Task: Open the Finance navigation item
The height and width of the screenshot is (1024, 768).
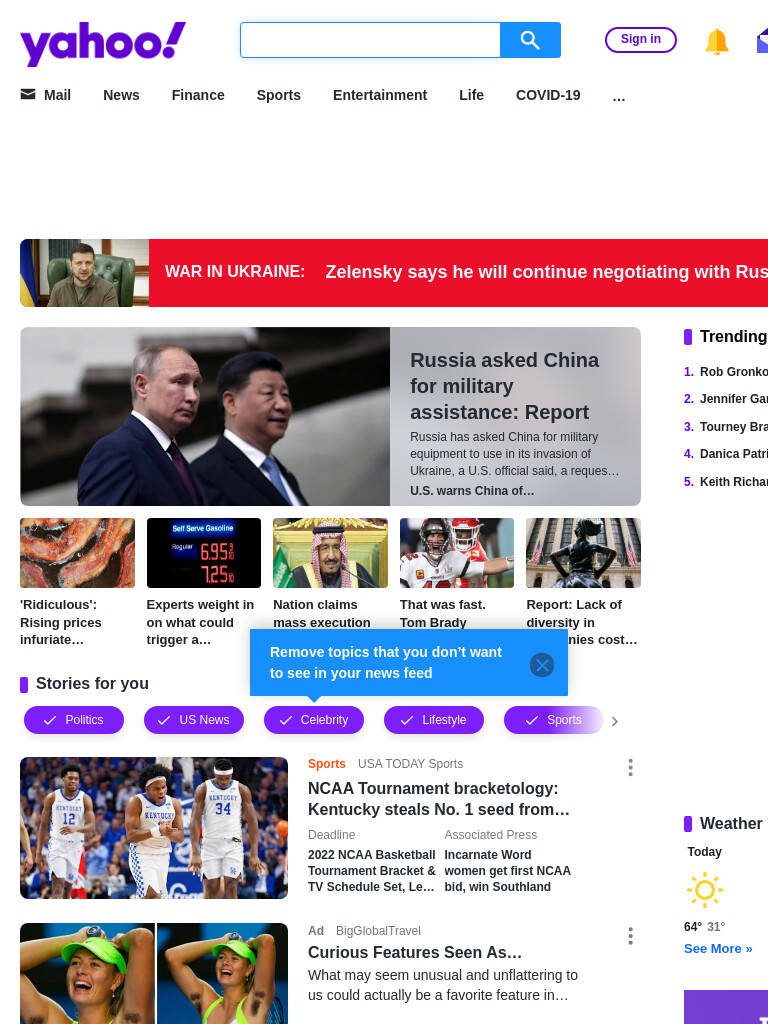Action: coord(198,95)
